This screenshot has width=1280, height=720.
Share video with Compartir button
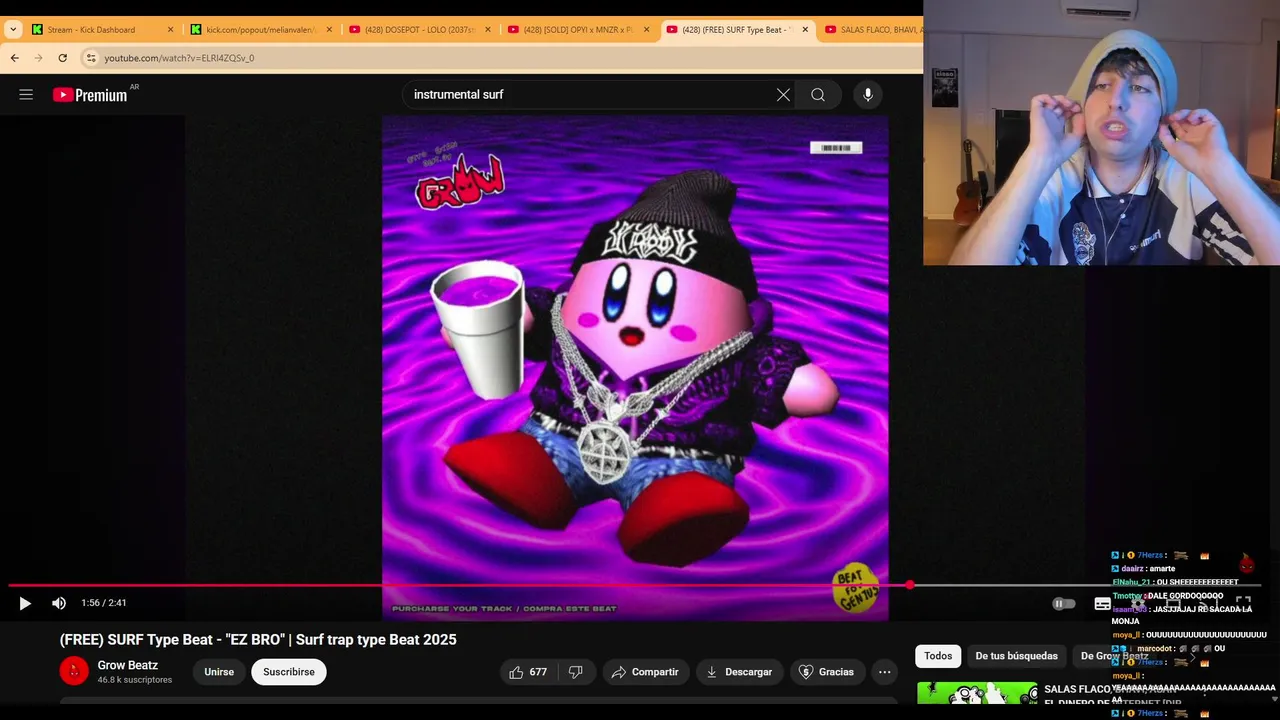[x=645, y=672]
